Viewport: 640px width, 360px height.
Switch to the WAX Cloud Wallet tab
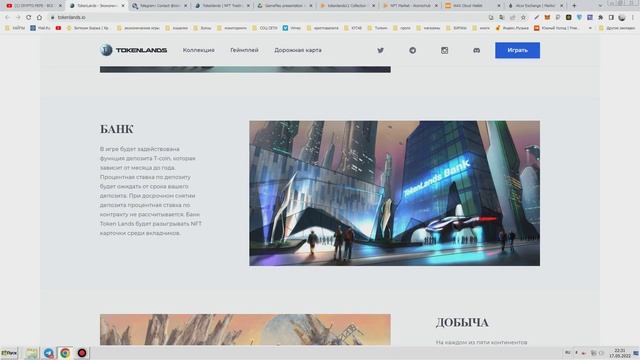[x=472, y=6]
